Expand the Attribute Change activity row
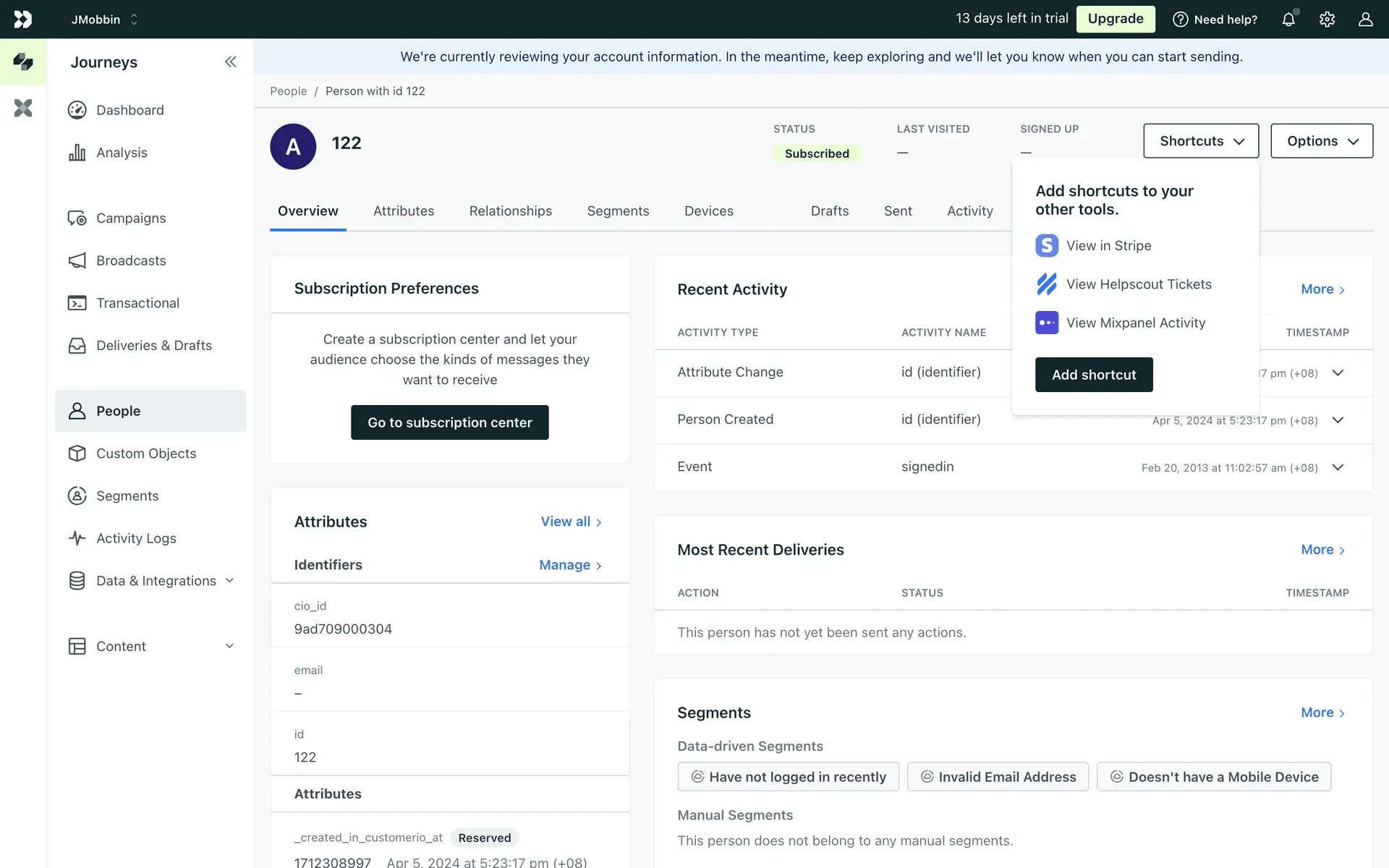 point(1338,373)
